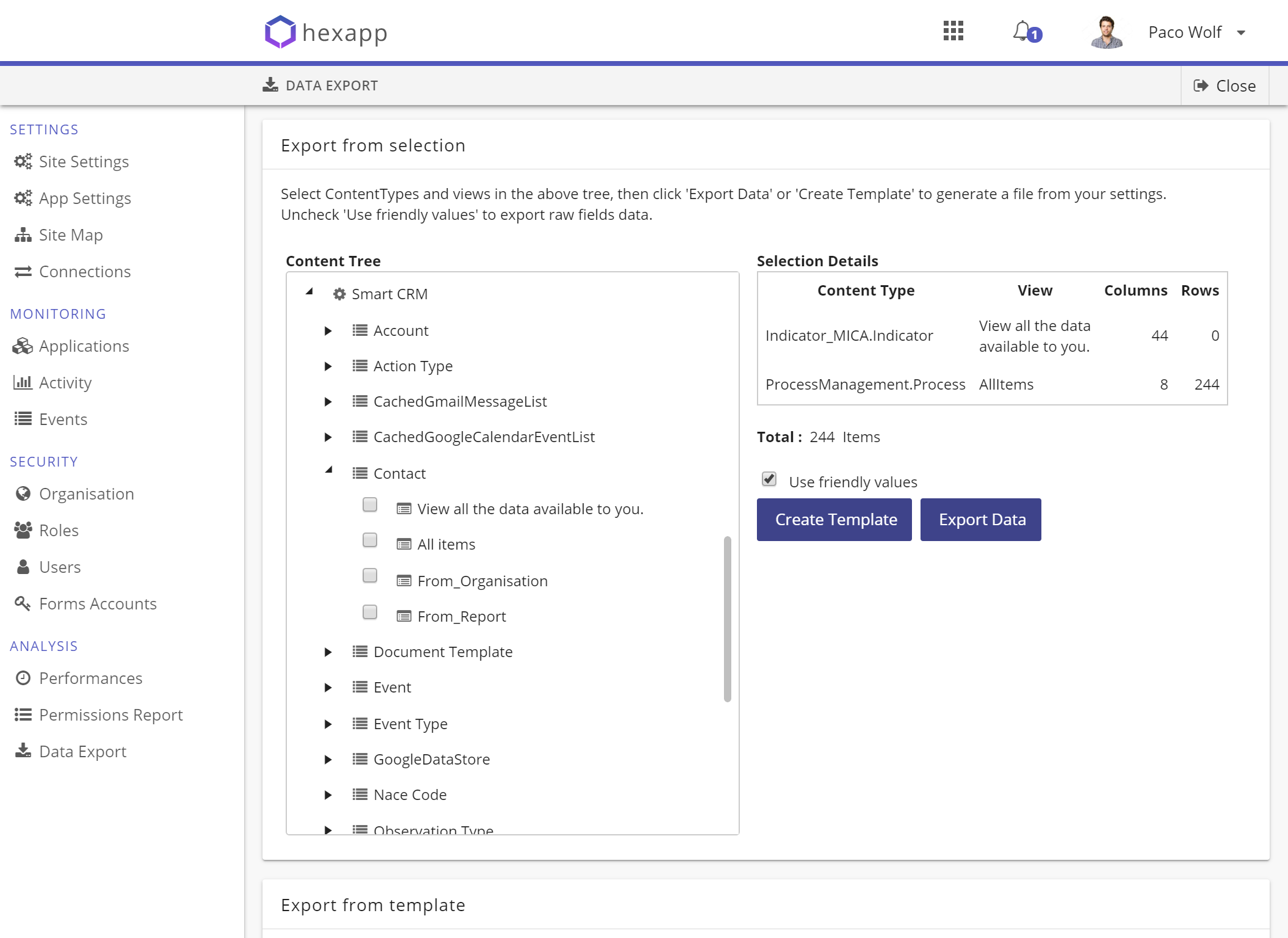The height and width of the screenshot is (938, 1288).
Task: Click the Rows column header
Action: 1199,291
